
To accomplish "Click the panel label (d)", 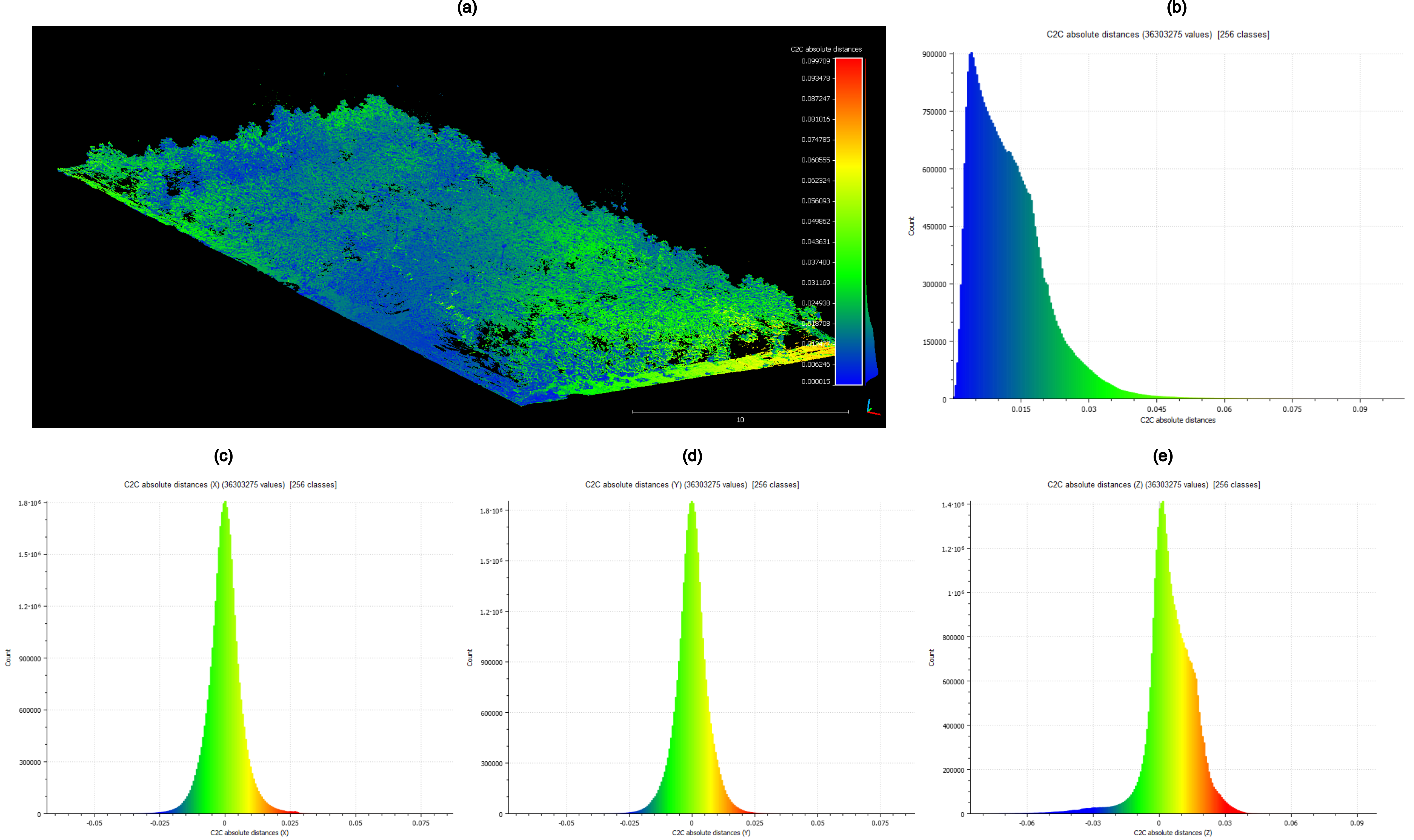I will coord(692,456).
